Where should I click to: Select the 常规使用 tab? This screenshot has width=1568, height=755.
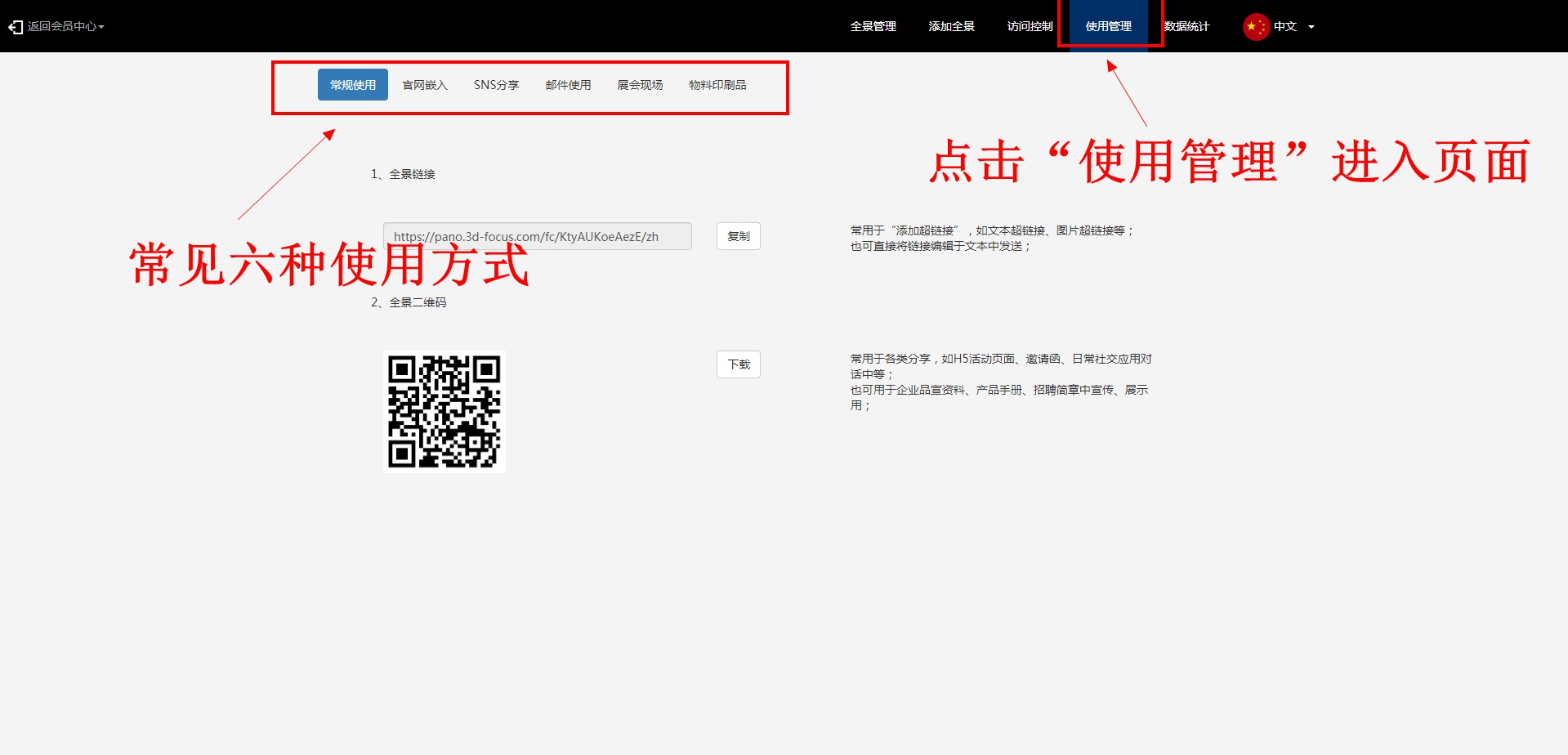[x=353, y=85]
